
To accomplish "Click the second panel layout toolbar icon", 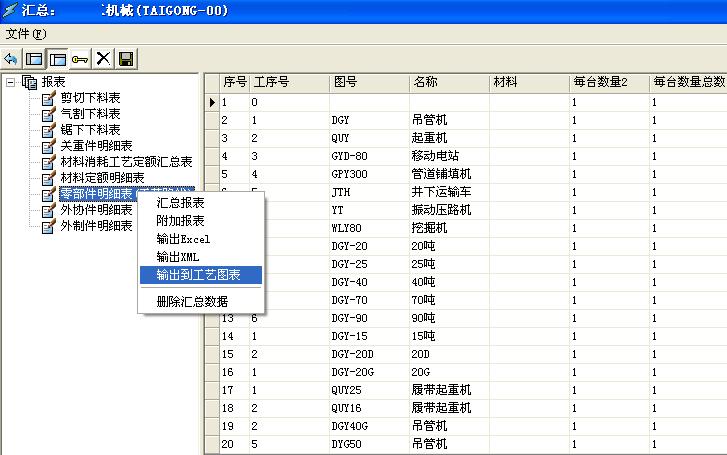I will coord(57,59).
